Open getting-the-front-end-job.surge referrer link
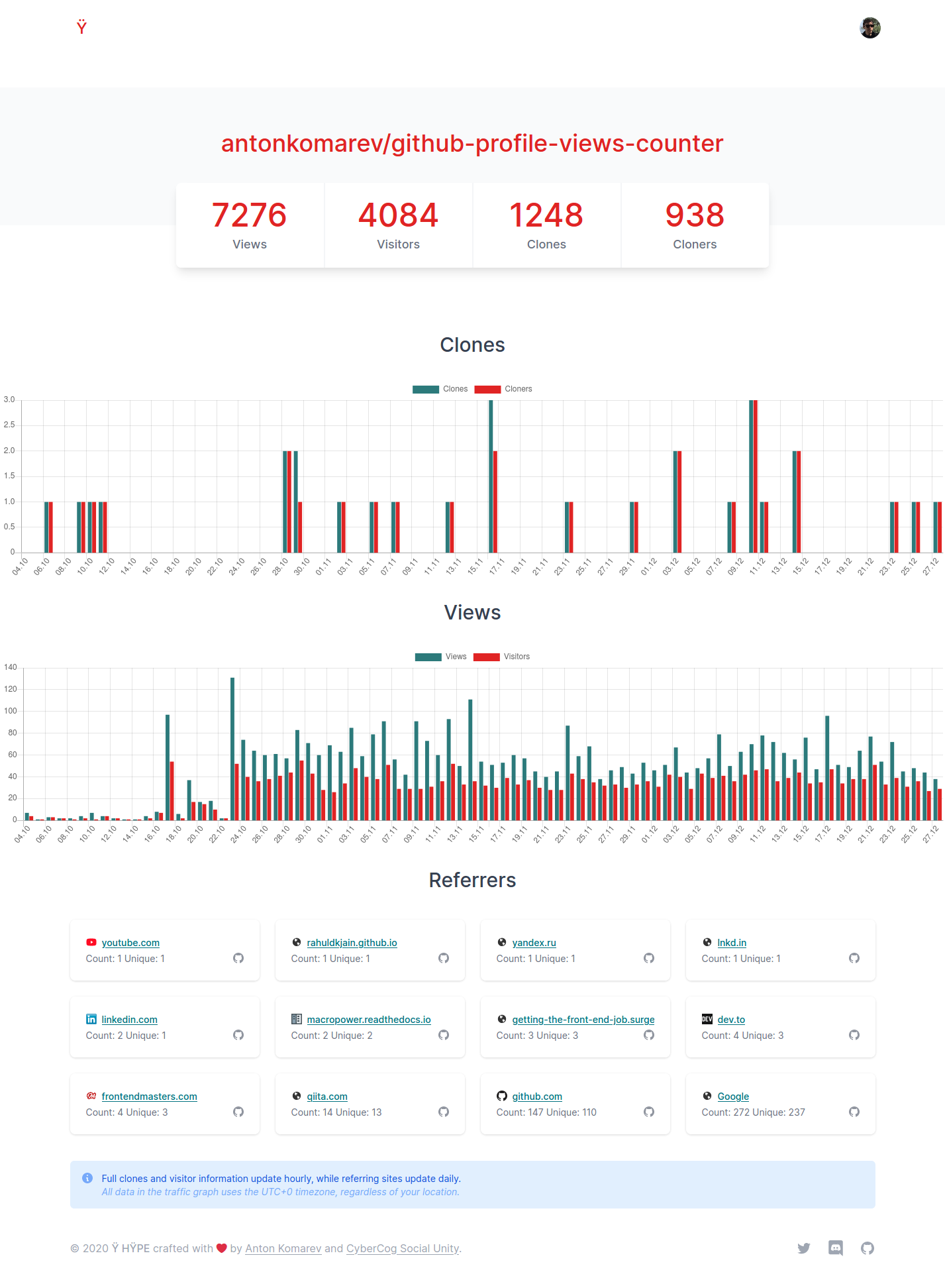This screenshot has width=945, height=1288. [x=583, y=1020]
